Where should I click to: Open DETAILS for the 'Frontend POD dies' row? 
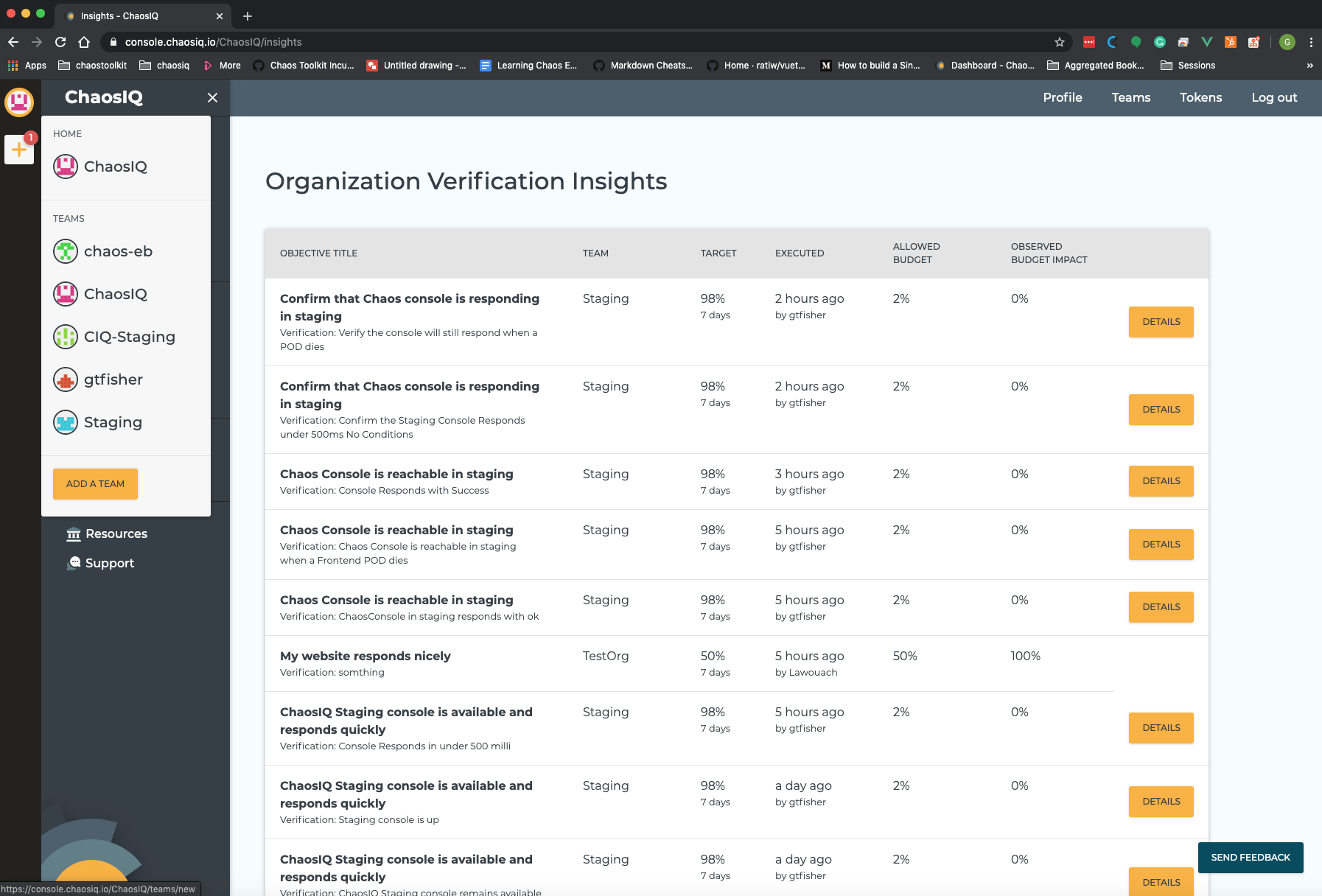pyautogui.click(x=1161, y=545)
